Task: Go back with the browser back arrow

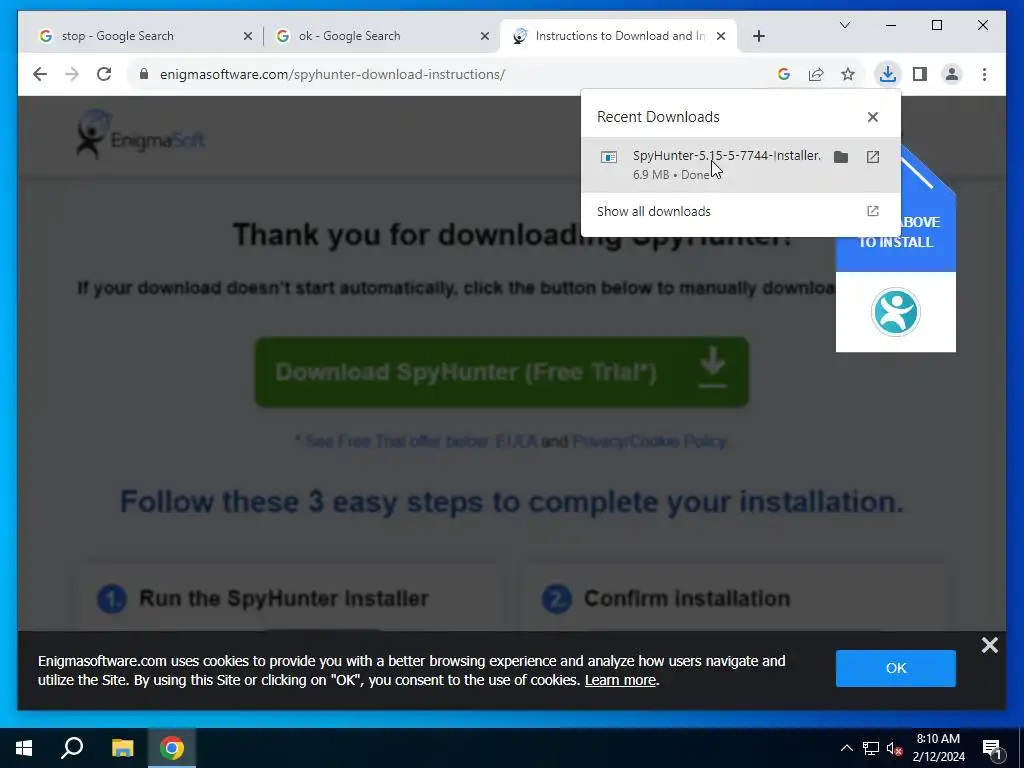Action: (x=40, y=74)
